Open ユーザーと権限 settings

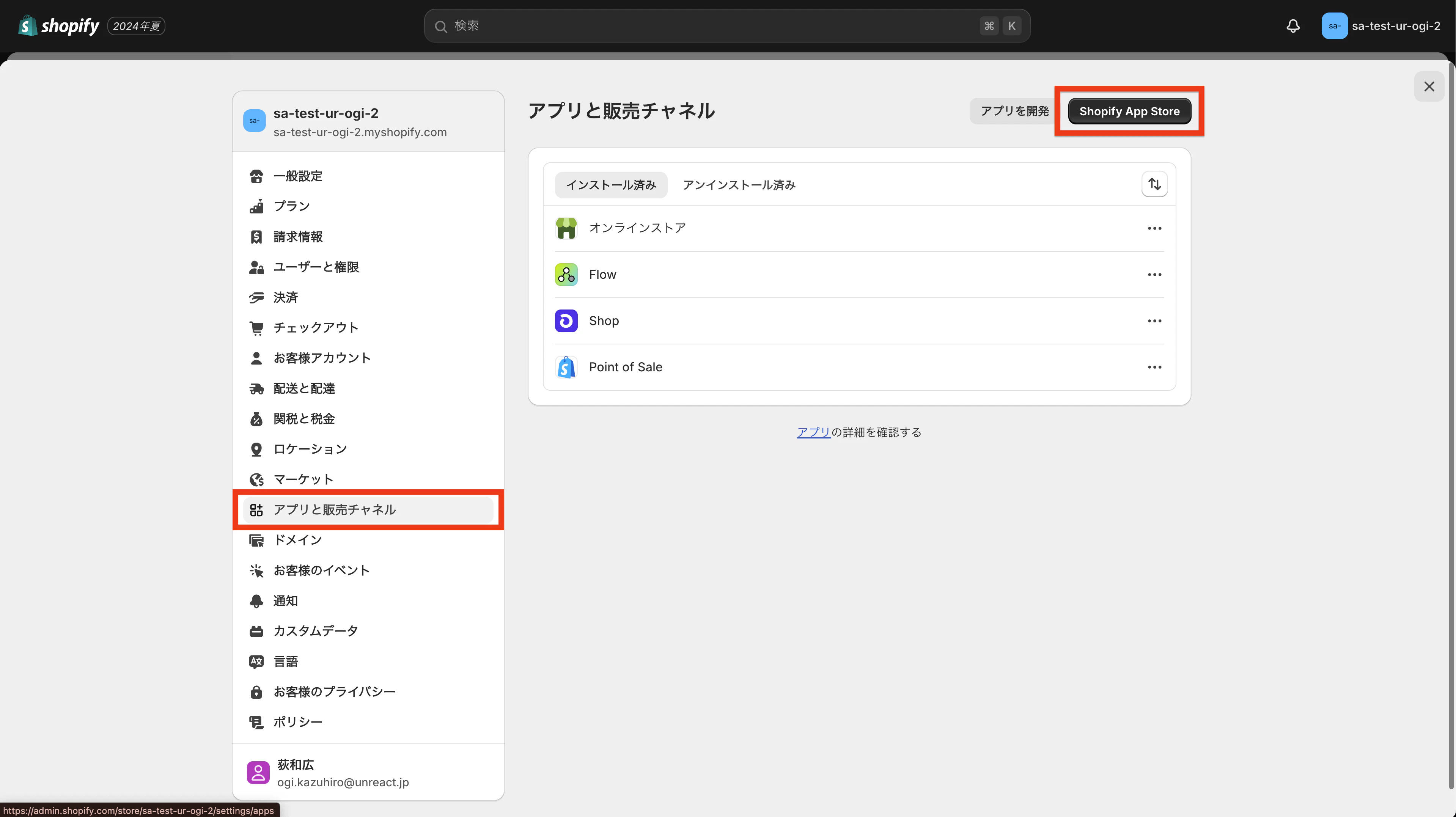tap(368, 267)
